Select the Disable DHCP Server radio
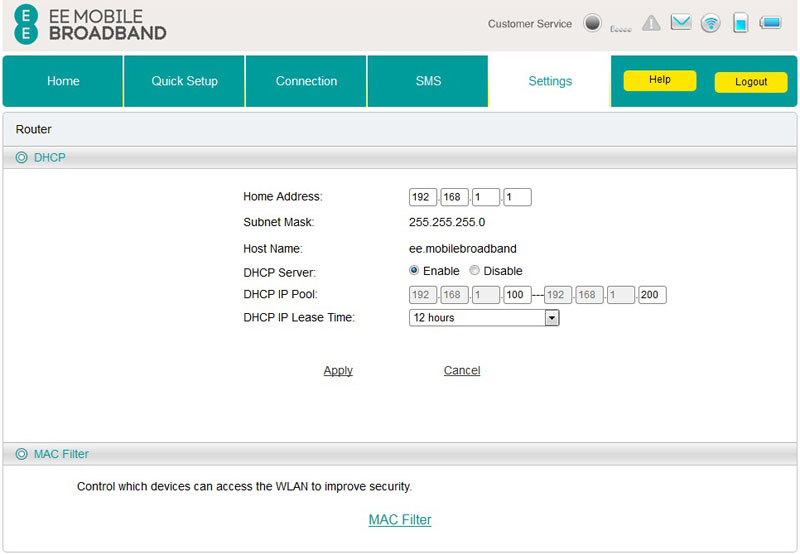Image resolution: width=800 pixels, height=555 pixels. [x=474, y=270]
